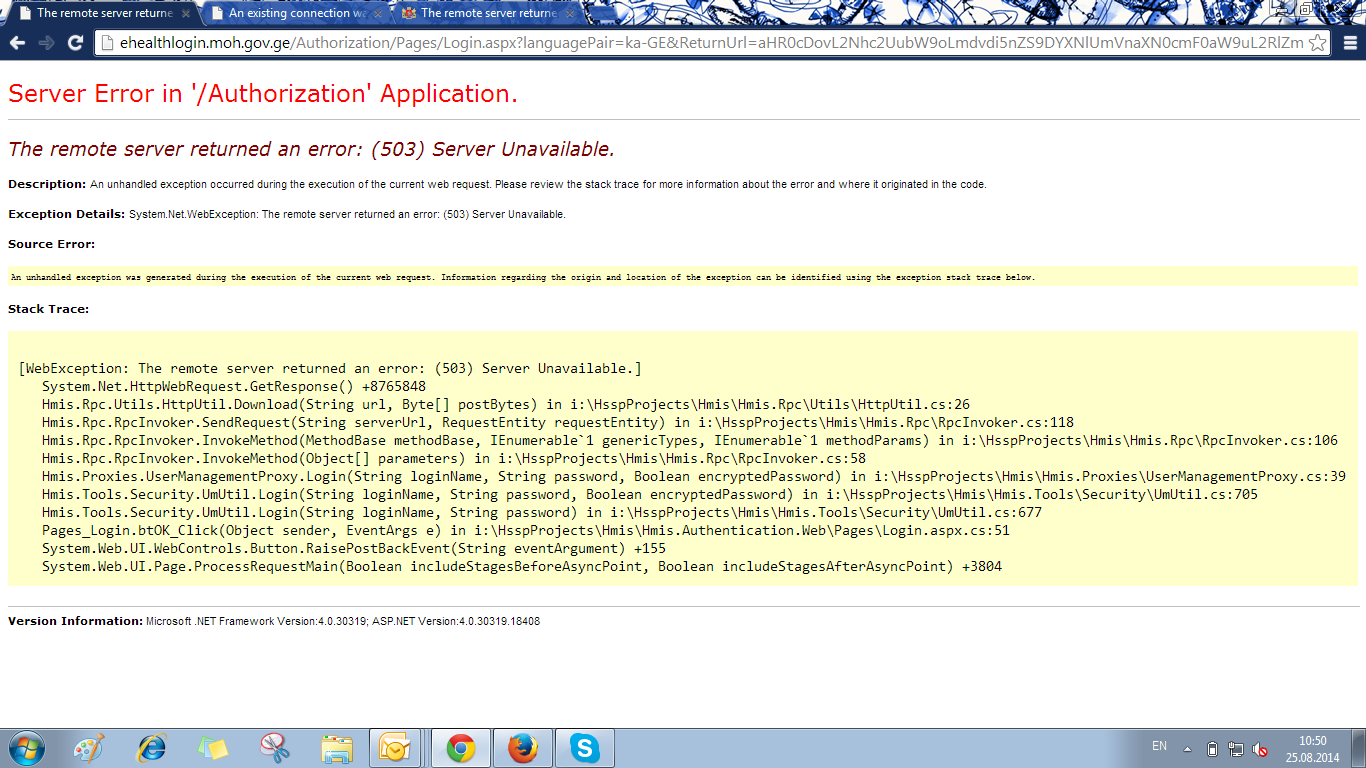Switch to third tab with crest favicon
Screen dimensions: 1366x768
coord(480,13)
